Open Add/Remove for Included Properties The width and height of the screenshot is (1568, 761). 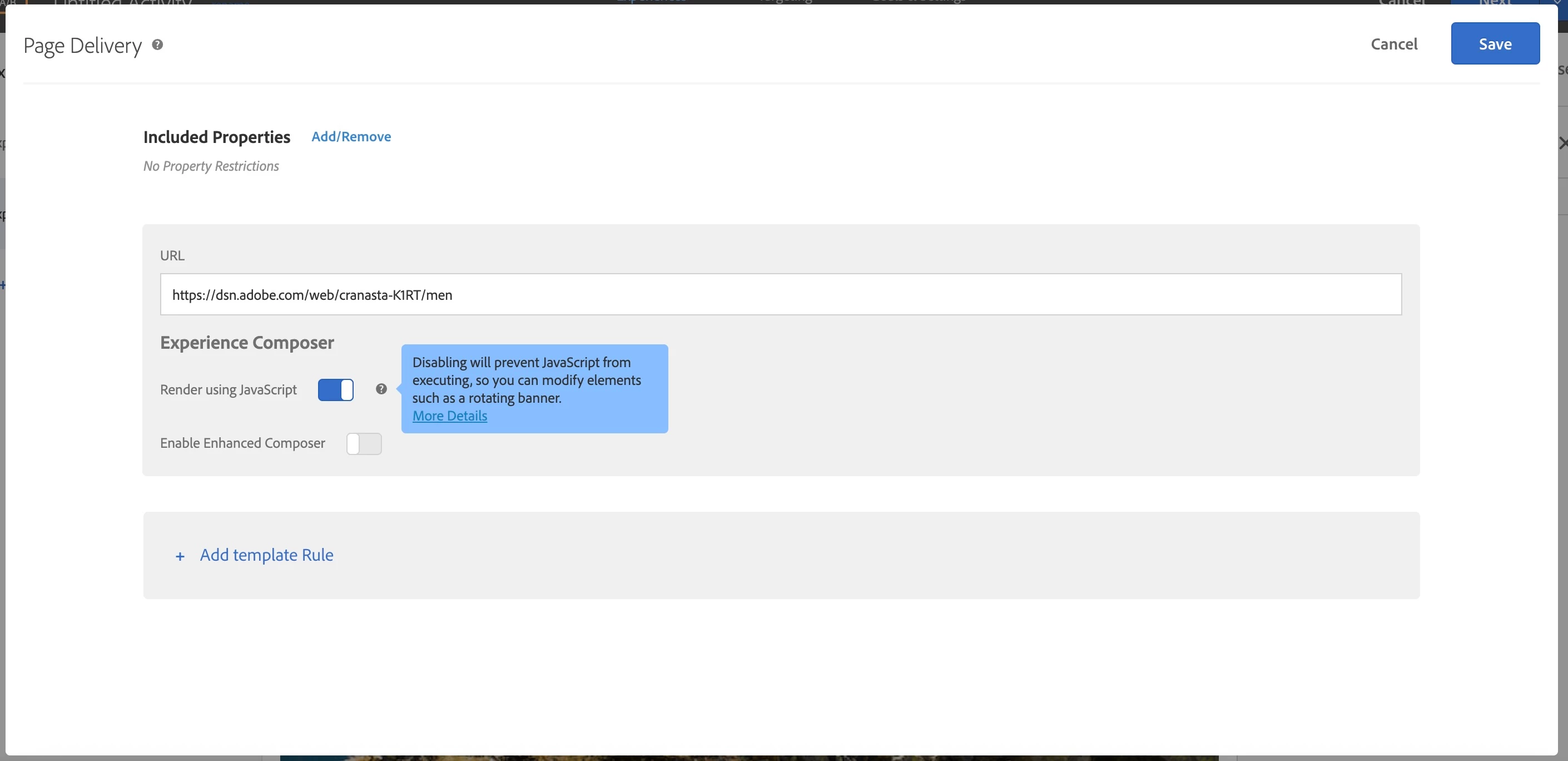(351, 136)
